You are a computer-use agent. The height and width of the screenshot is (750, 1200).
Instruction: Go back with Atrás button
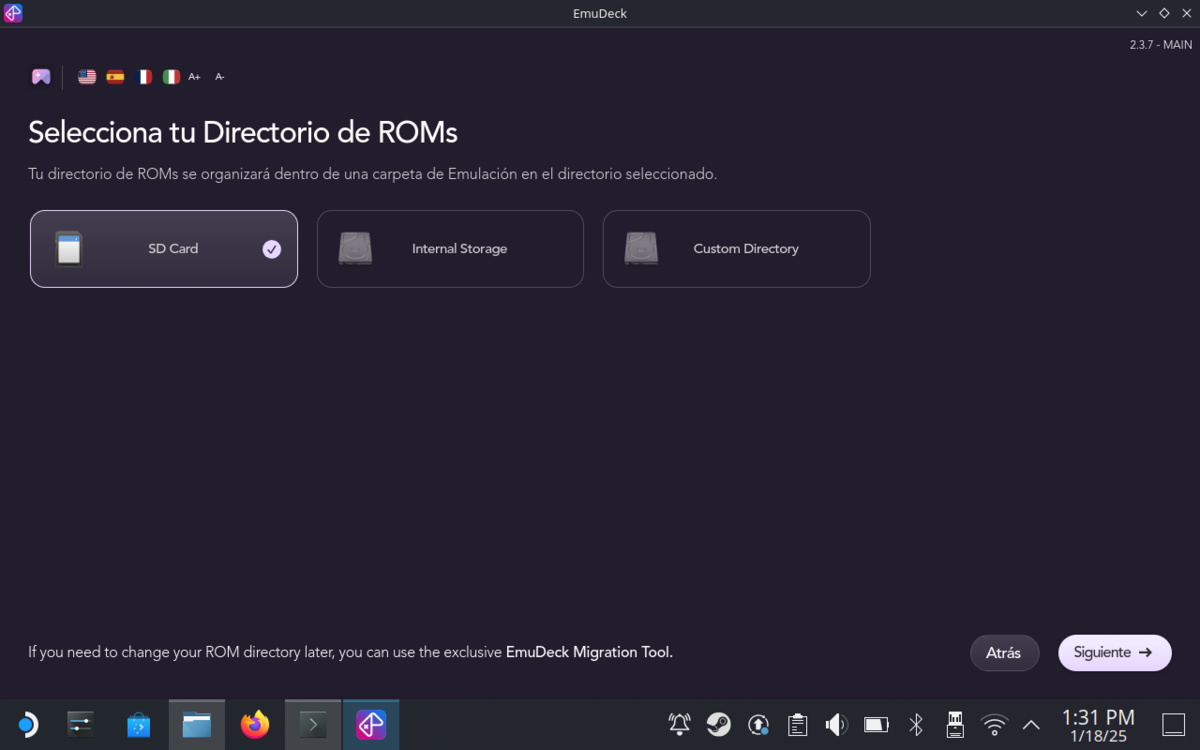click(x=1004, y=653)
